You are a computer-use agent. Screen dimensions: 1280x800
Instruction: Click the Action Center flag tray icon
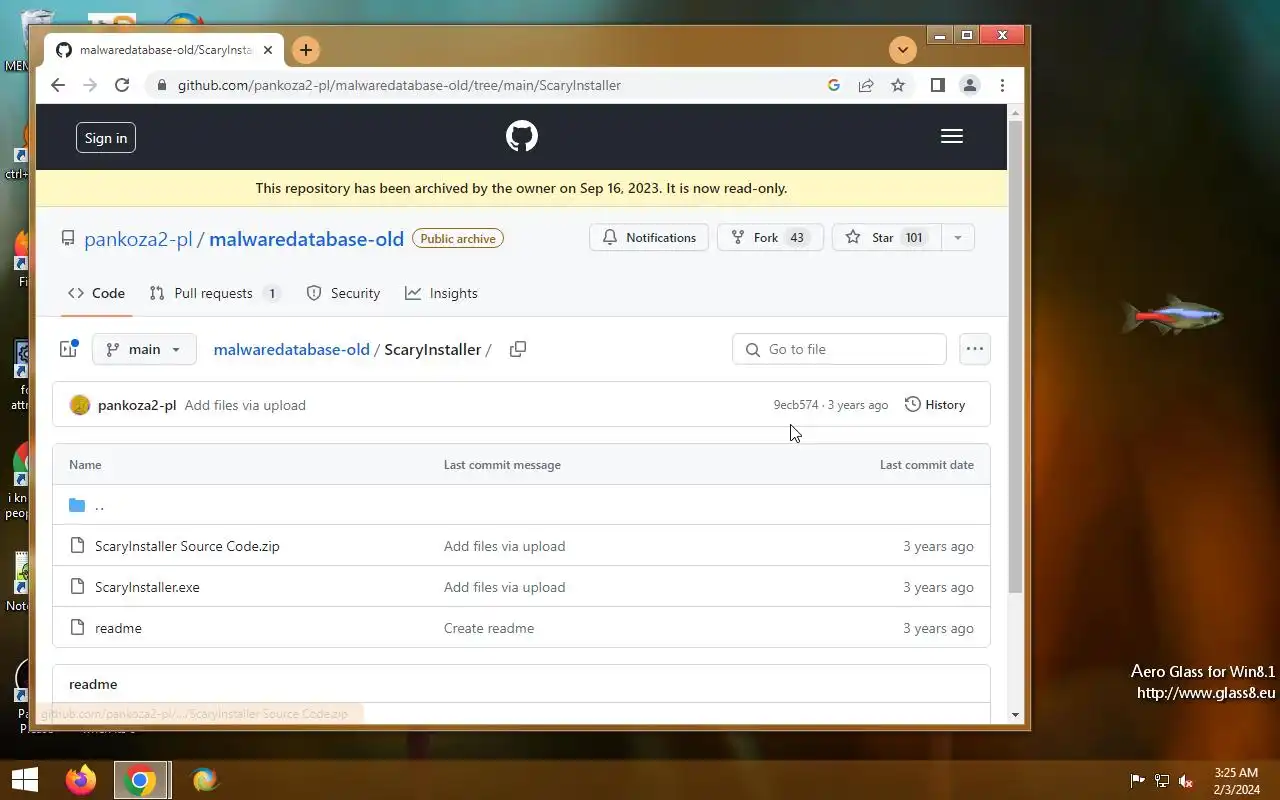click(x=1137, y=781)
